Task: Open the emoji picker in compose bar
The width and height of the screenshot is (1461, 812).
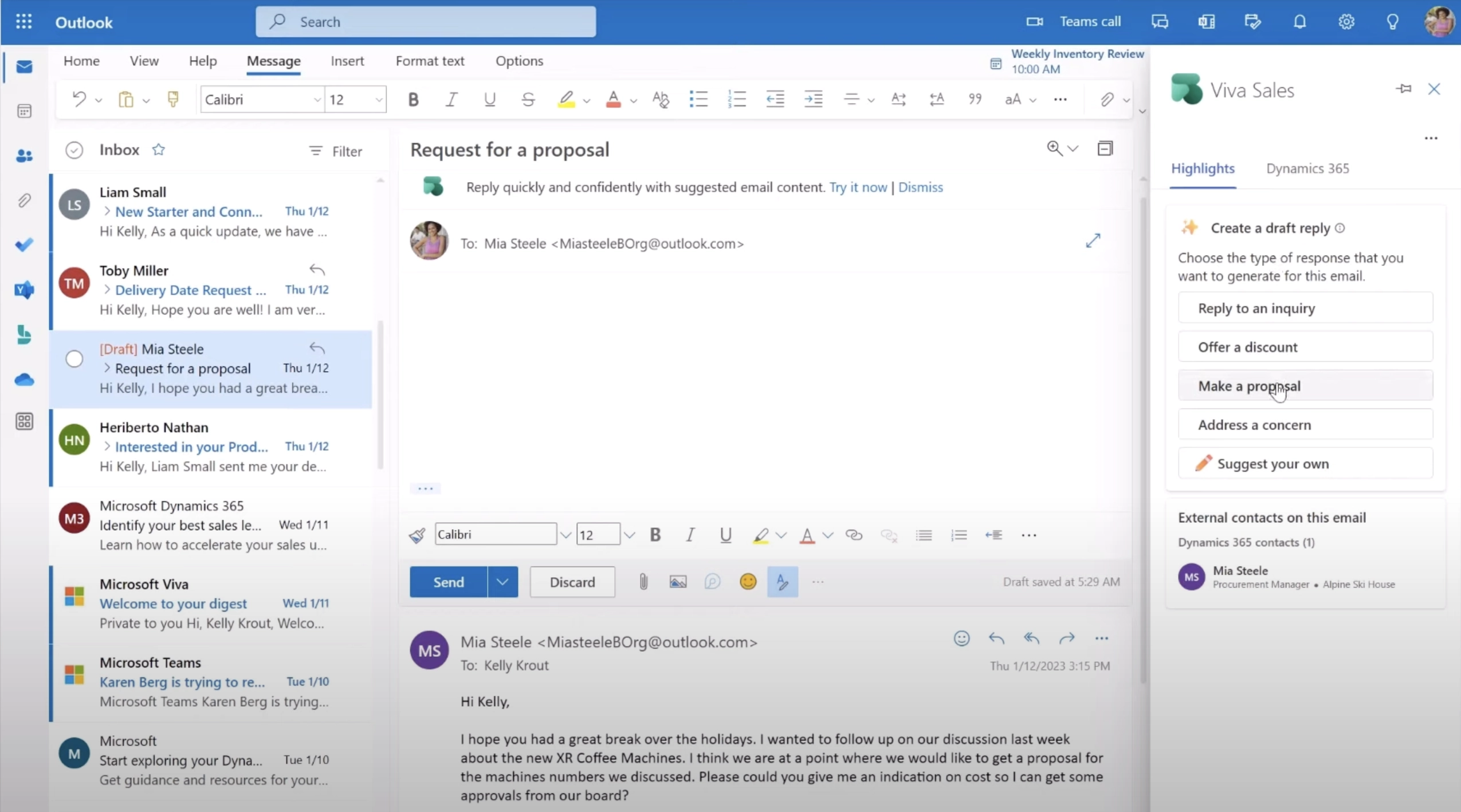Action: pos(748,582)
